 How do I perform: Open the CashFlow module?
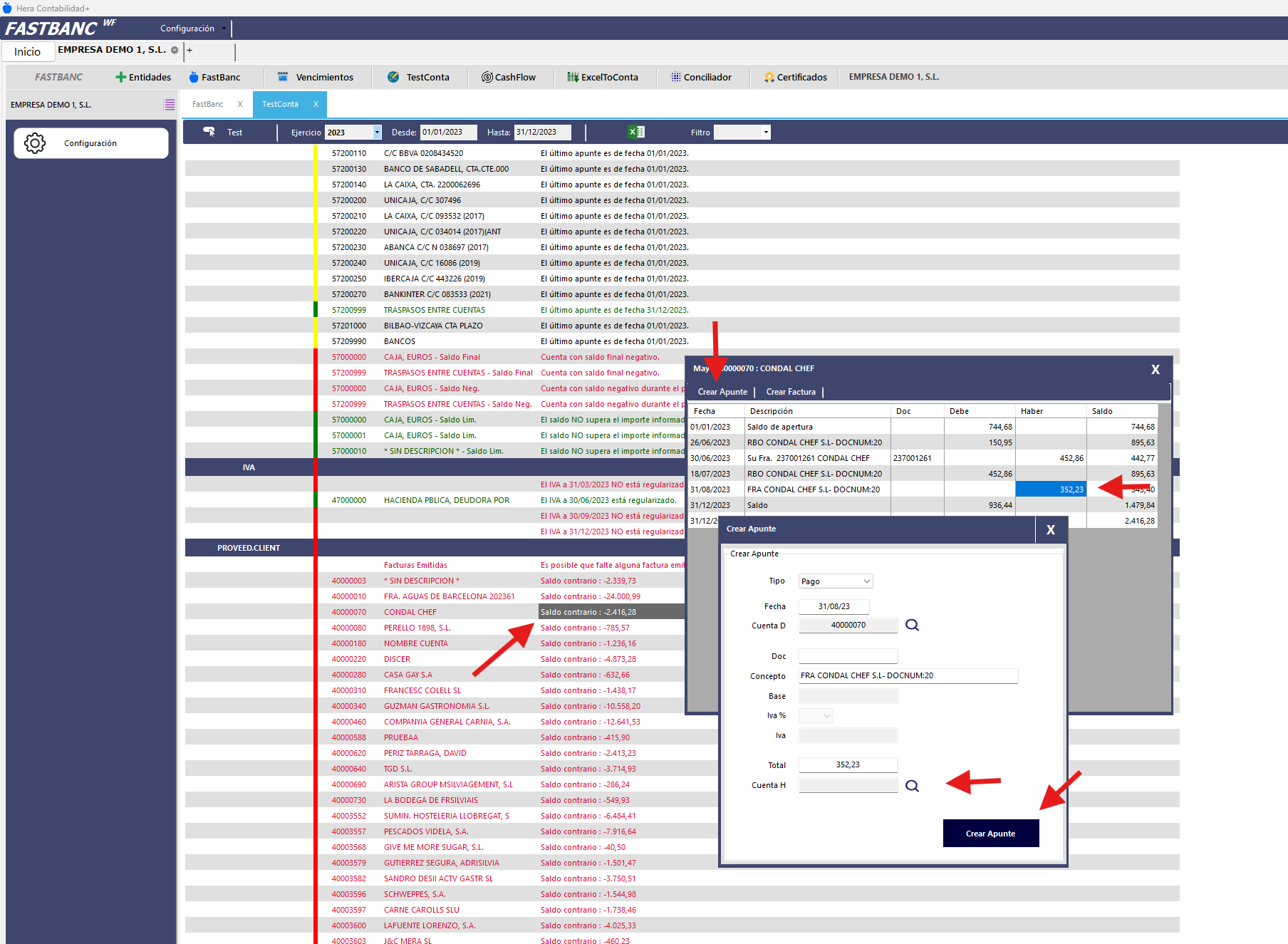[509, 77]
